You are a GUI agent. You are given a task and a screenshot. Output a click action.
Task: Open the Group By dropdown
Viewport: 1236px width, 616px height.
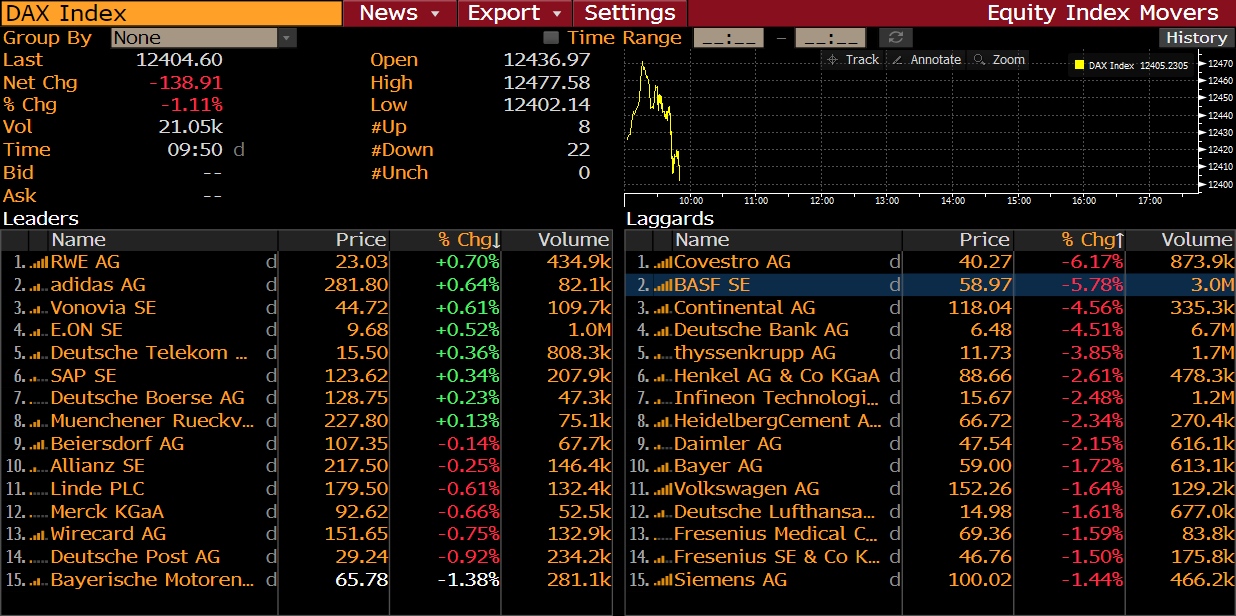287,38
